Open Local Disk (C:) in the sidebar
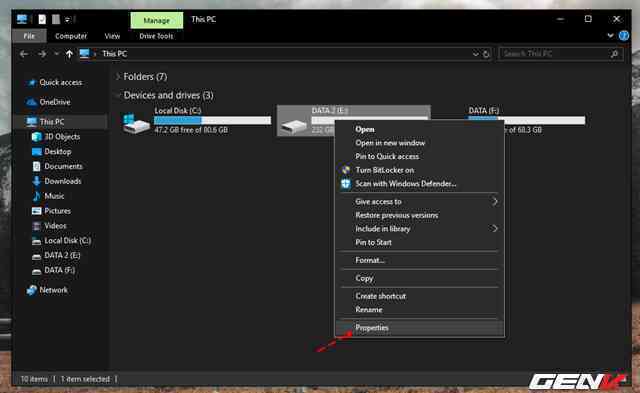640x393 pixels. [x=67, y=240]
